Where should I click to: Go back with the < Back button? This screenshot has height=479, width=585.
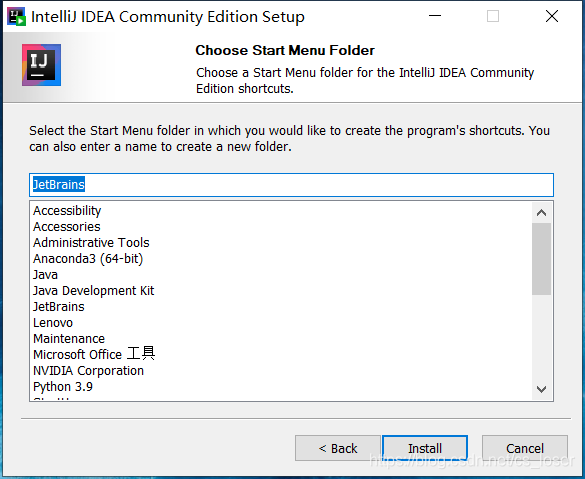click(338, 448)
